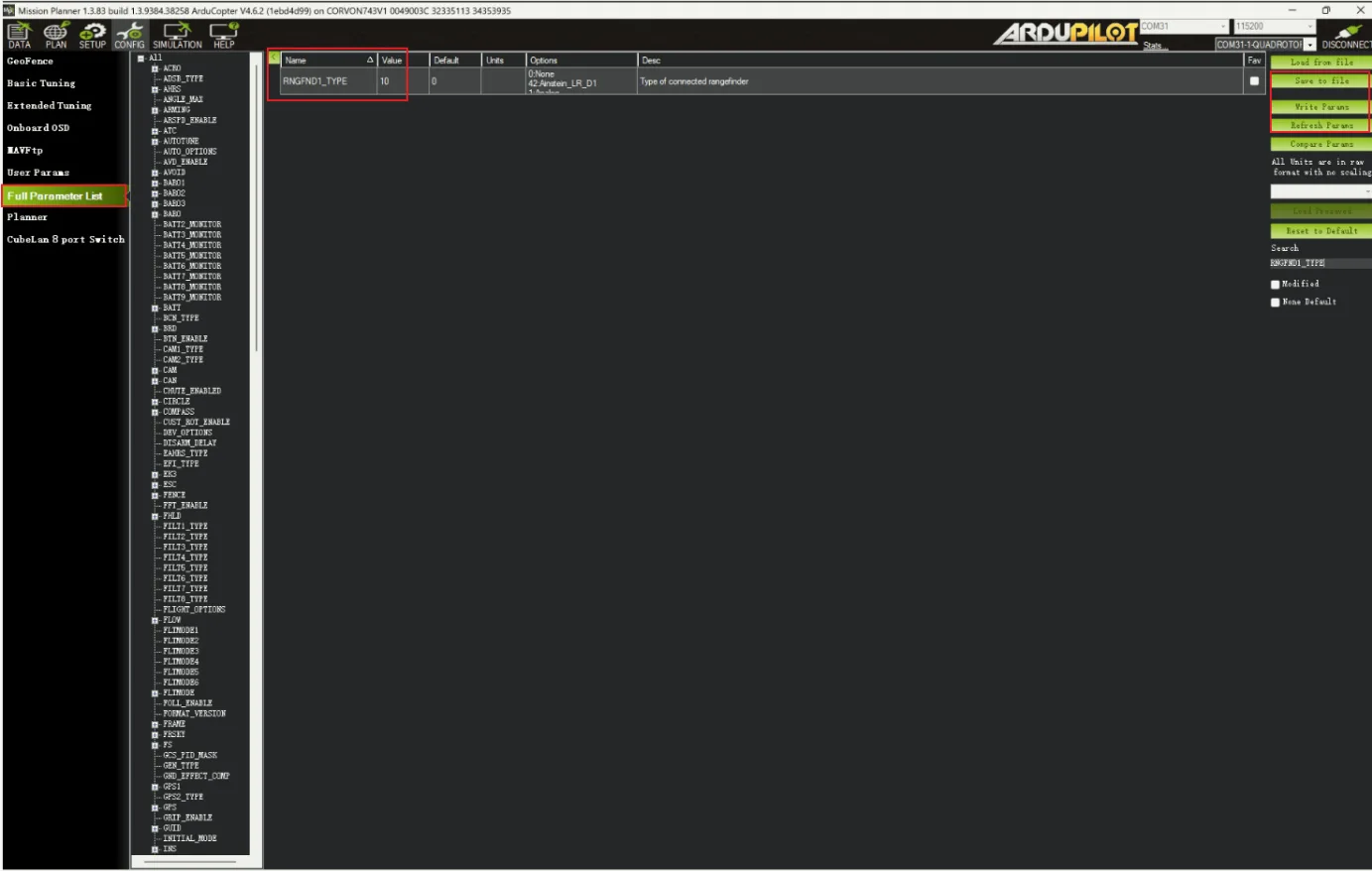Expand the AHRS tree node
1372x871 pixels.
click(x=156, y=89)
